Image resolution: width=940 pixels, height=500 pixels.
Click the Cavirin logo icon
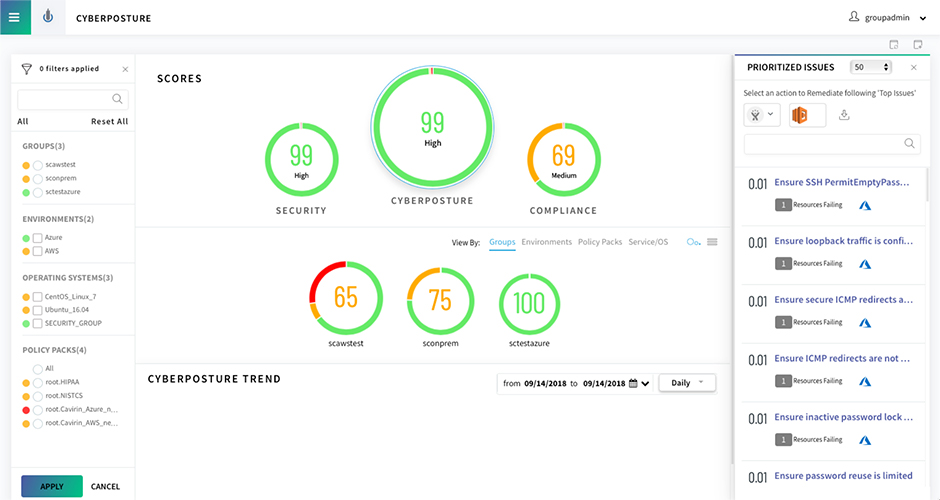(48, 17)
